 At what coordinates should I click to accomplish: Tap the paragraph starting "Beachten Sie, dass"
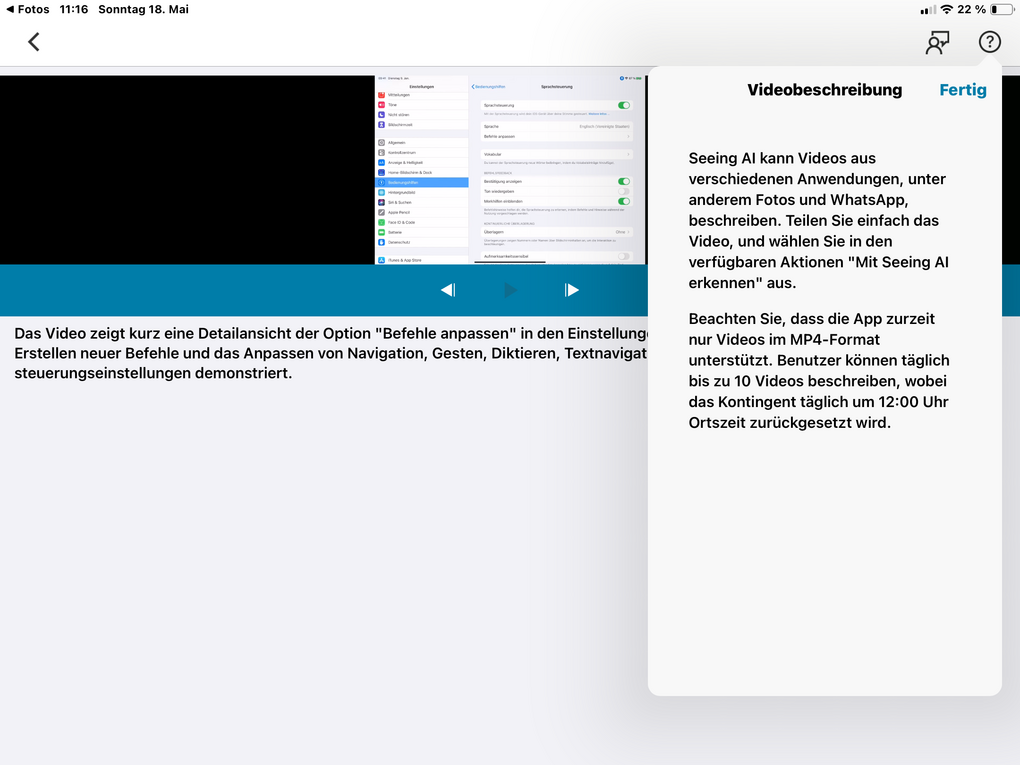click(818, 371)
